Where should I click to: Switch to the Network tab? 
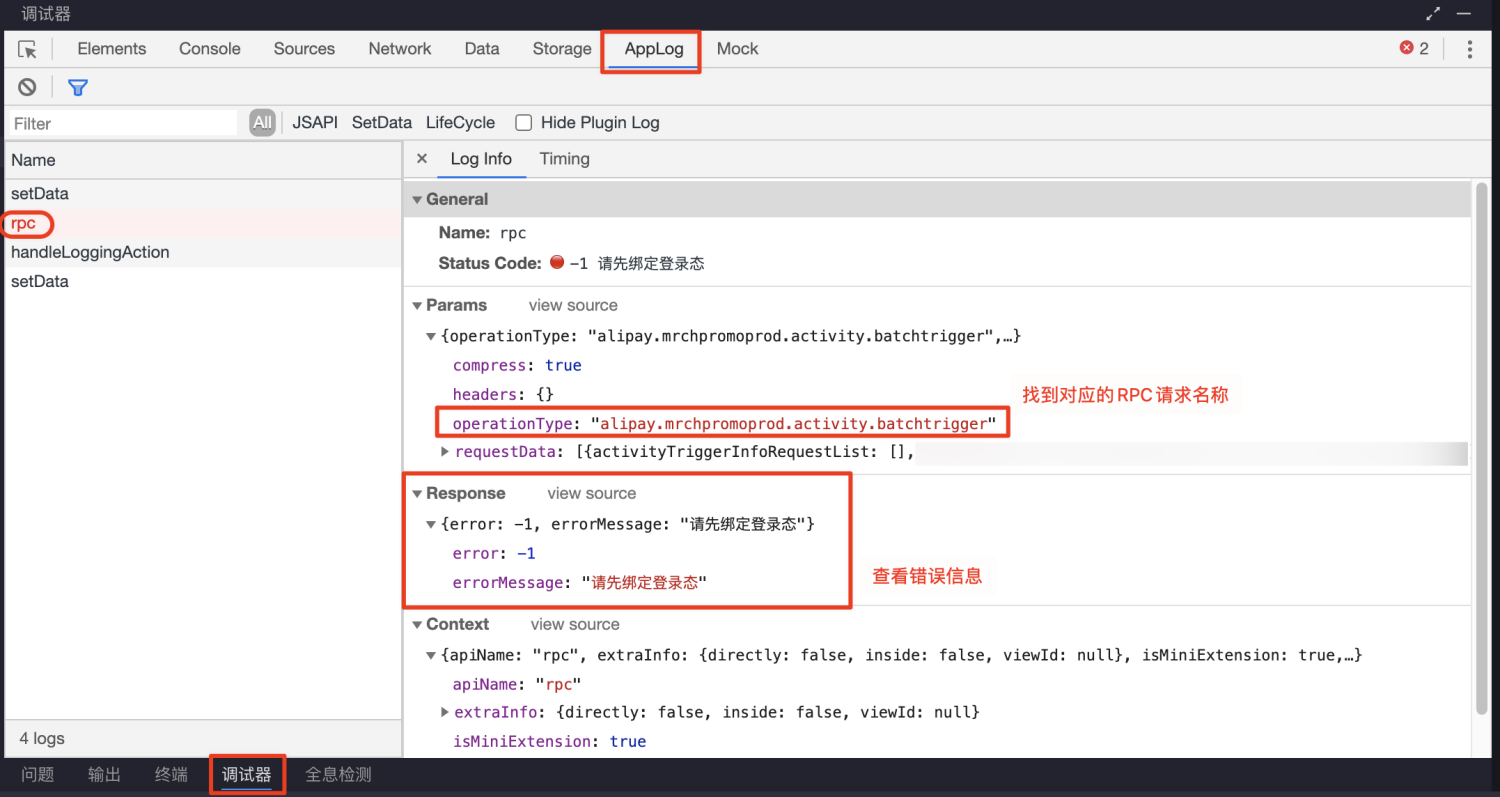tap(400, 48)
